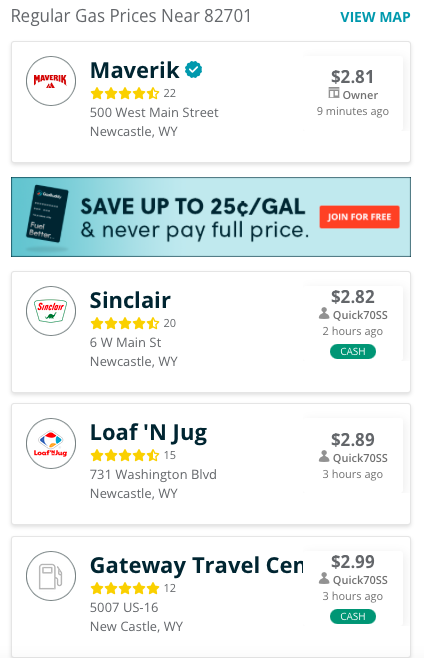This screenshot has width=424, height=658.
Task: Click the Sinclair dinosaur logo
Action: tap(51, 311)
